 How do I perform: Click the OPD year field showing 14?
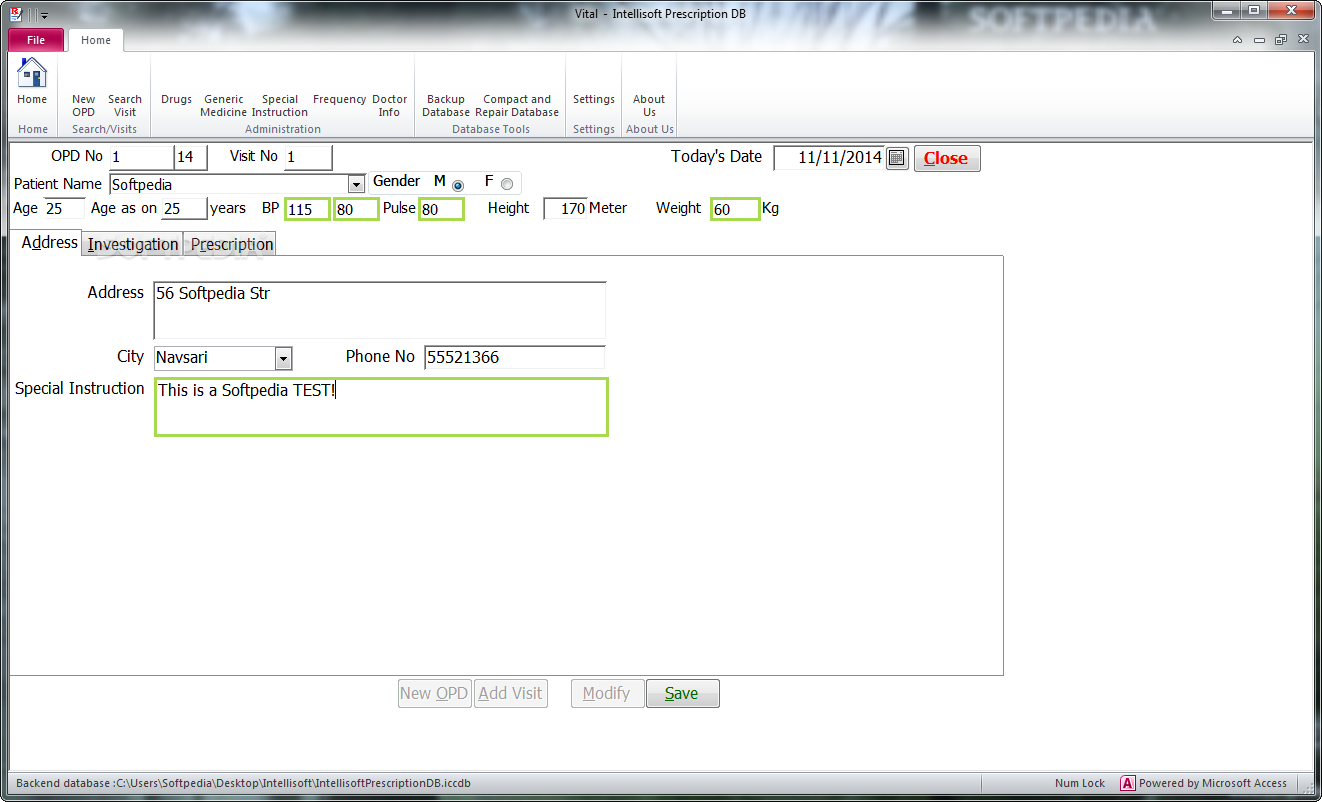(x=190, y=157)
